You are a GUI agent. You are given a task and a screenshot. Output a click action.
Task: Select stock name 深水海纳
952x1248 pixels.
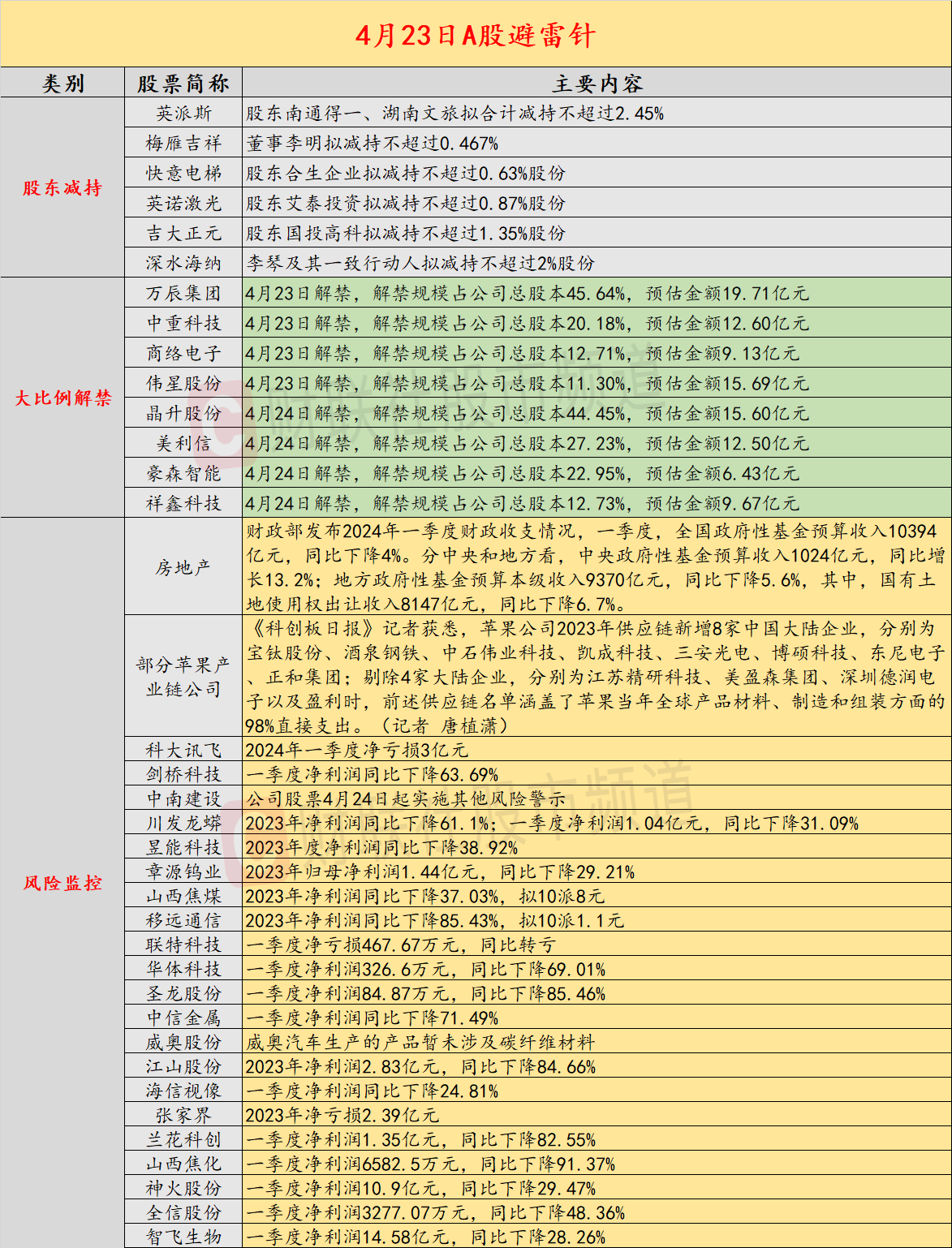(183, 263)
